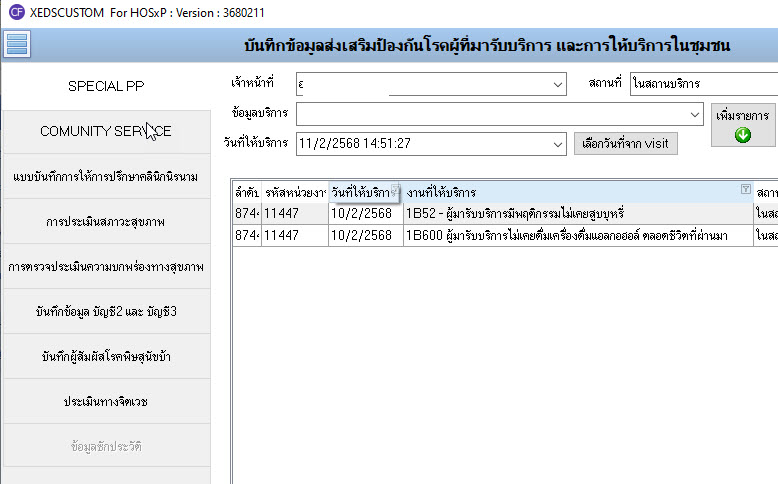Click filter icon in วันที่ให้บริการ column header
Screen dimensions: 778x484
pyautogui.click(x=394, y=191)
